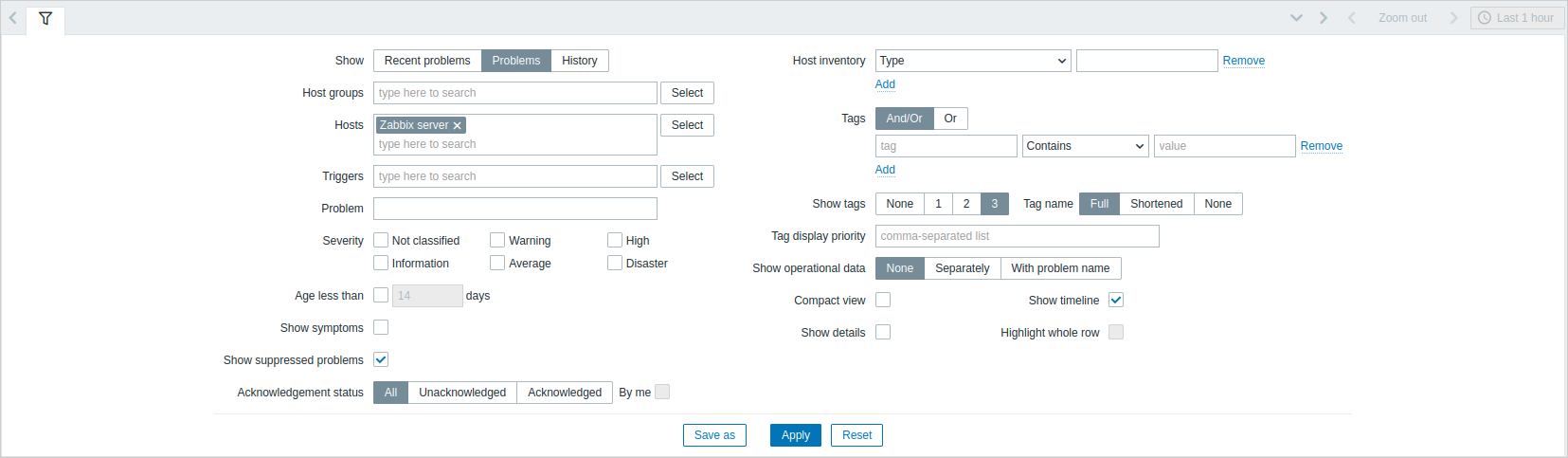This screenshot has width=1568, height=458.
Task: Click the time period back arrow
Action: [1352, 18]
